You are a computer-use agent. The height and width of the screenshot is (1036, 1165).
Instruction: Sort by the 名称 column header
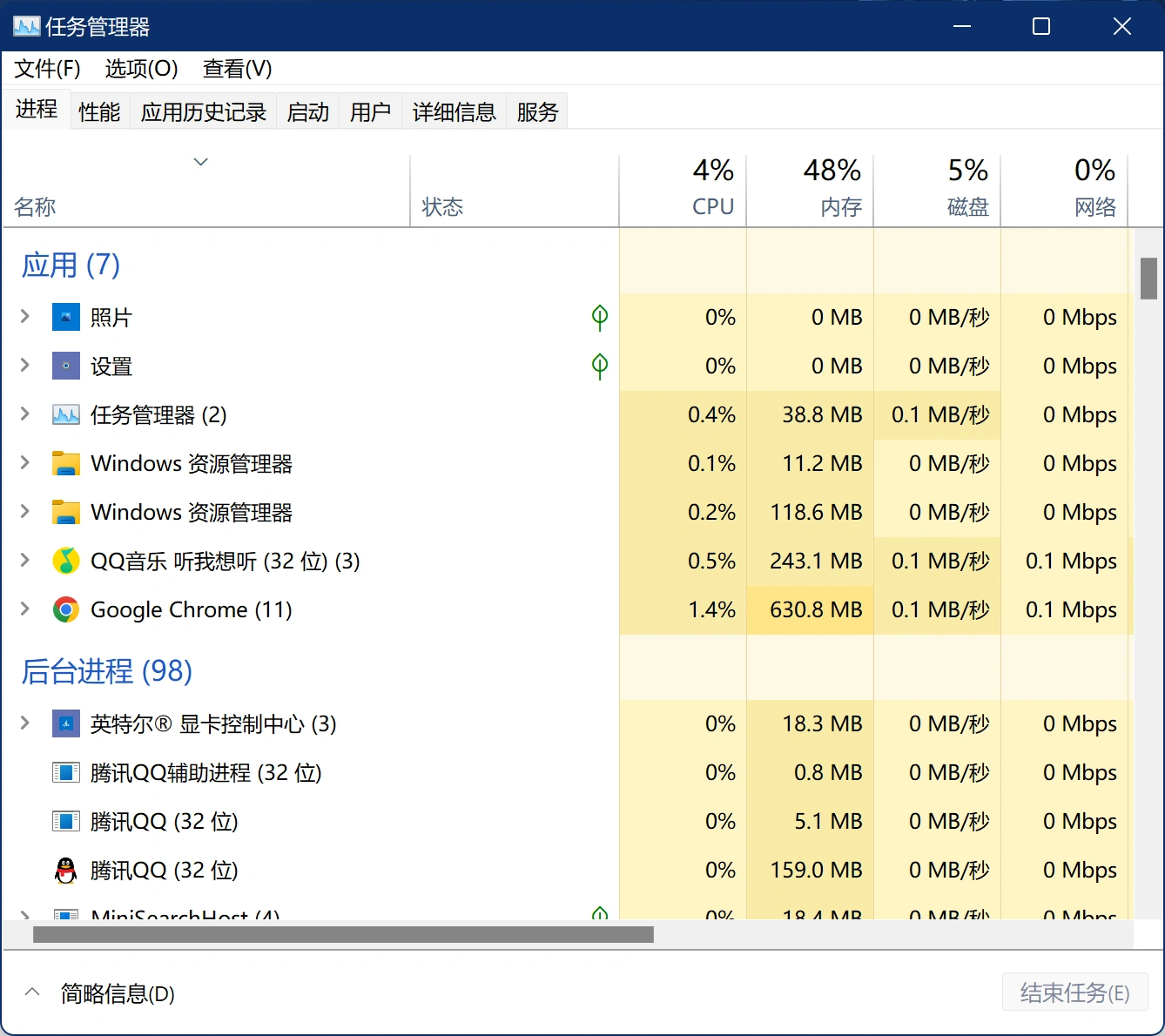point(206,190)
